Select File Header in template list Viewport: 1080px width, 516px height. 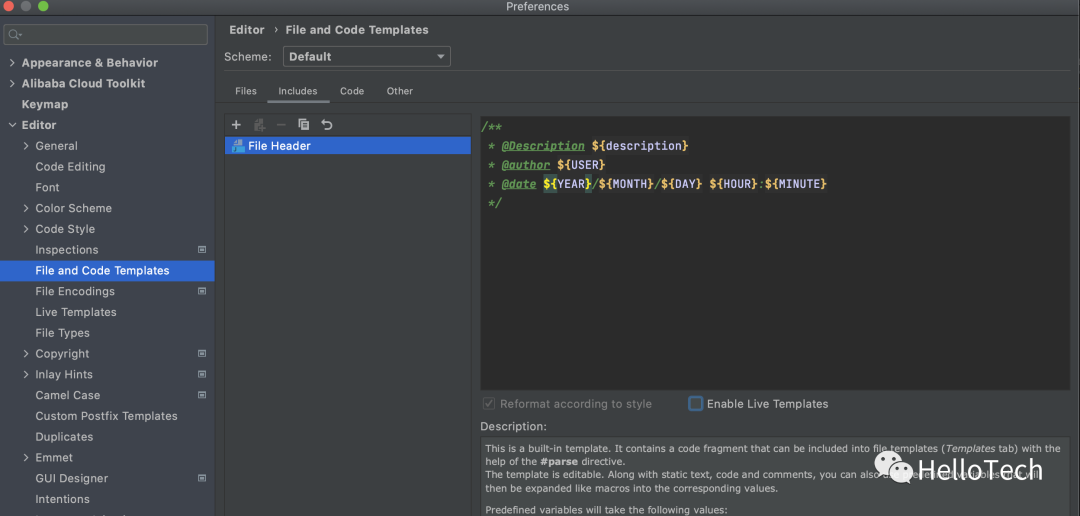279,146
